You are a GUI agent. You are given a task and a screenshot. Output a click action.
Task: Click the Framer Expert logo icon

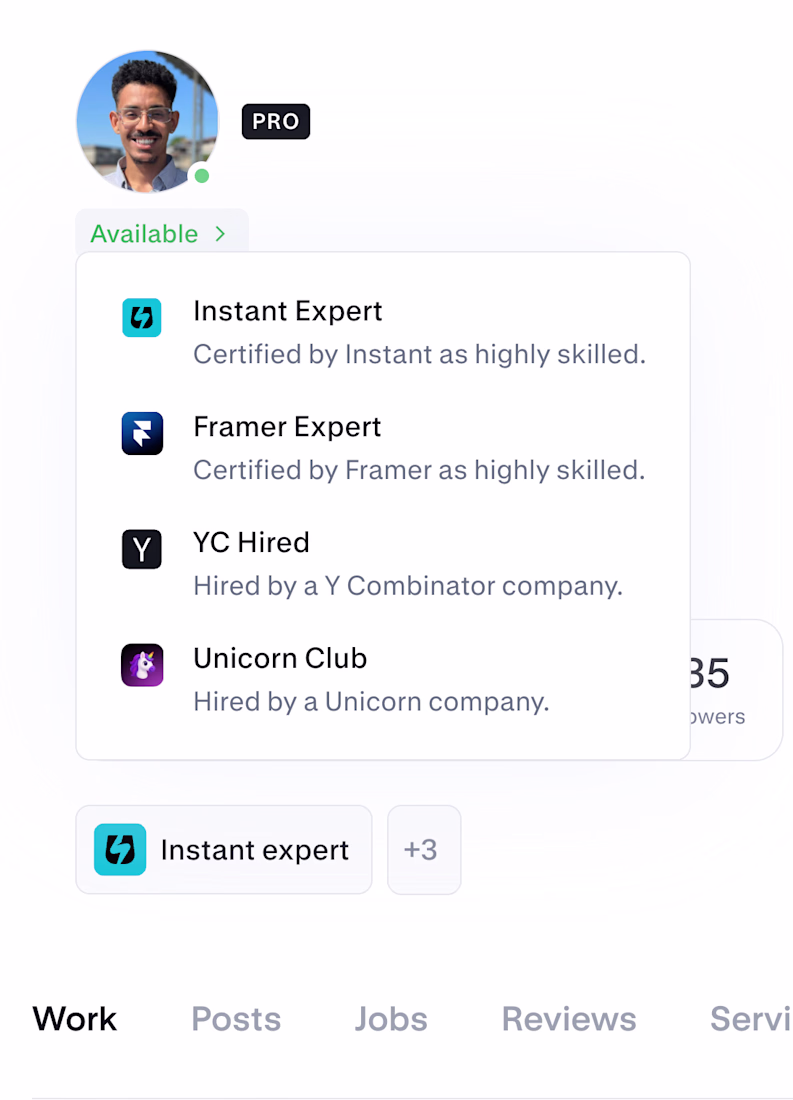point(142,434)
